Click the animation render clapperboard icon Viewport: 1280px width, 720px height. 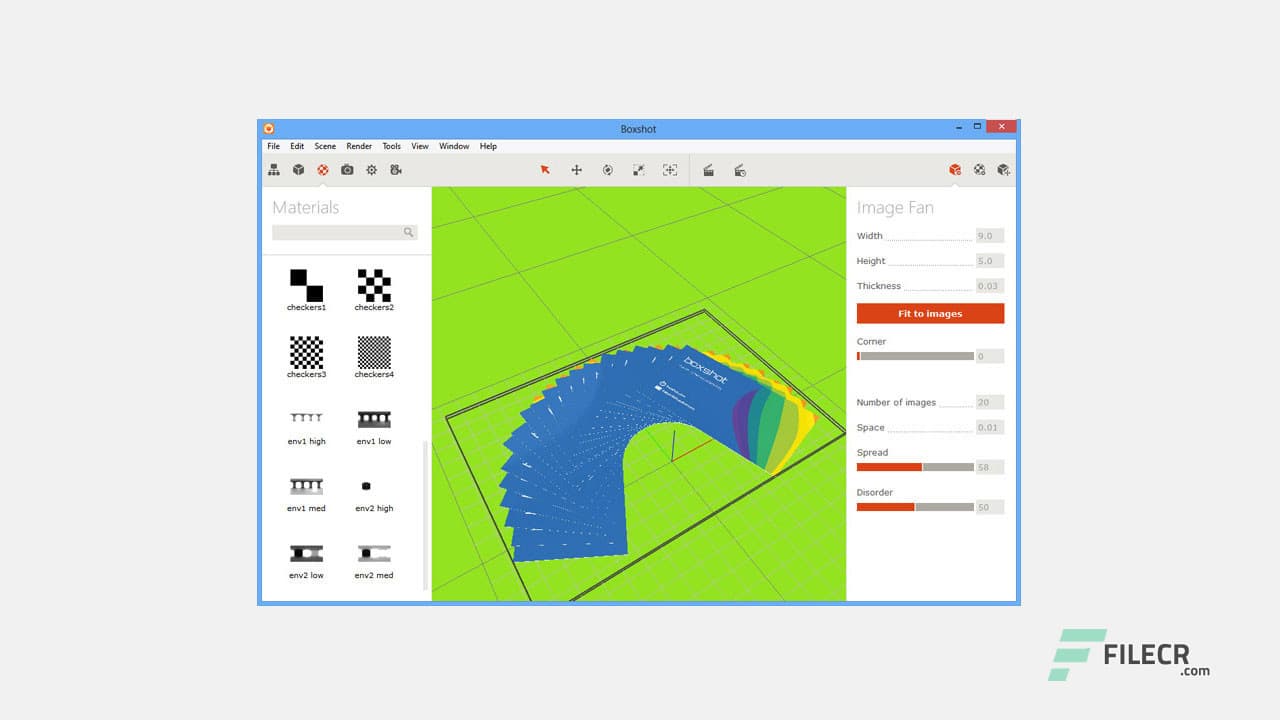pos(708,170)
